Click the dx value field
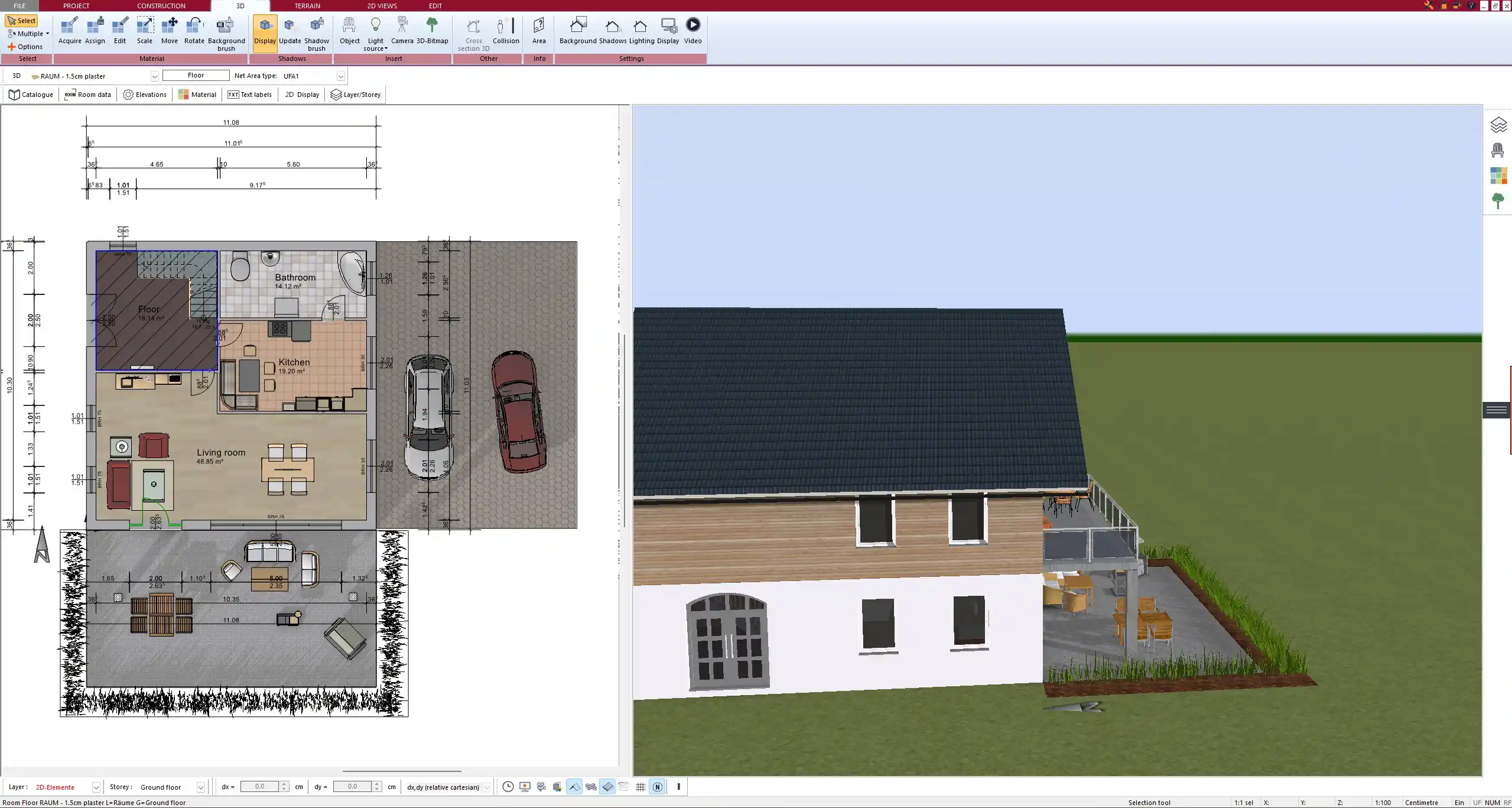The image size is (1512, 808). click(x=259, y=787)
